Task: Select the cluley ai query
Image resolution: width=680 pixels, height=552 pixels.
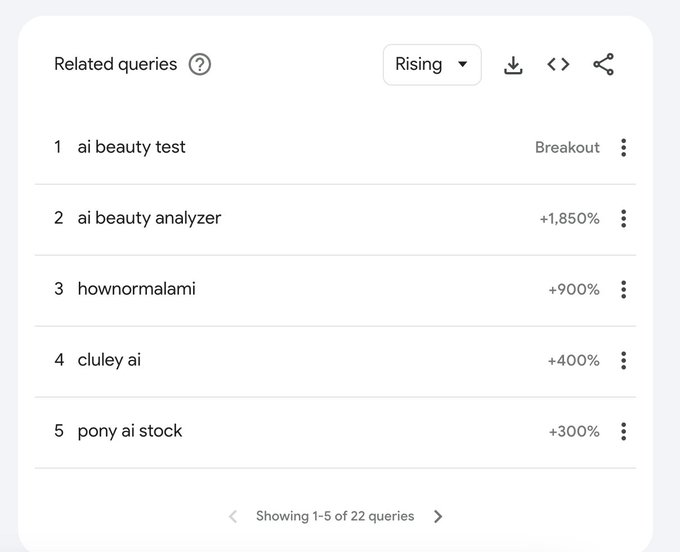Action: pos(109,360)
